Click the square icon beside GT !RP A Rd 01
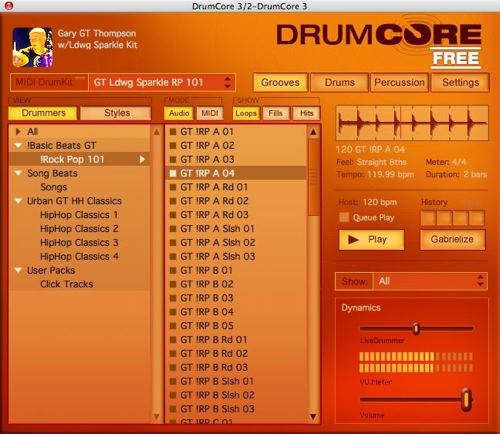The height and width of the screenshot is (434, 500). pyautogui.click(x=173, y=187)
